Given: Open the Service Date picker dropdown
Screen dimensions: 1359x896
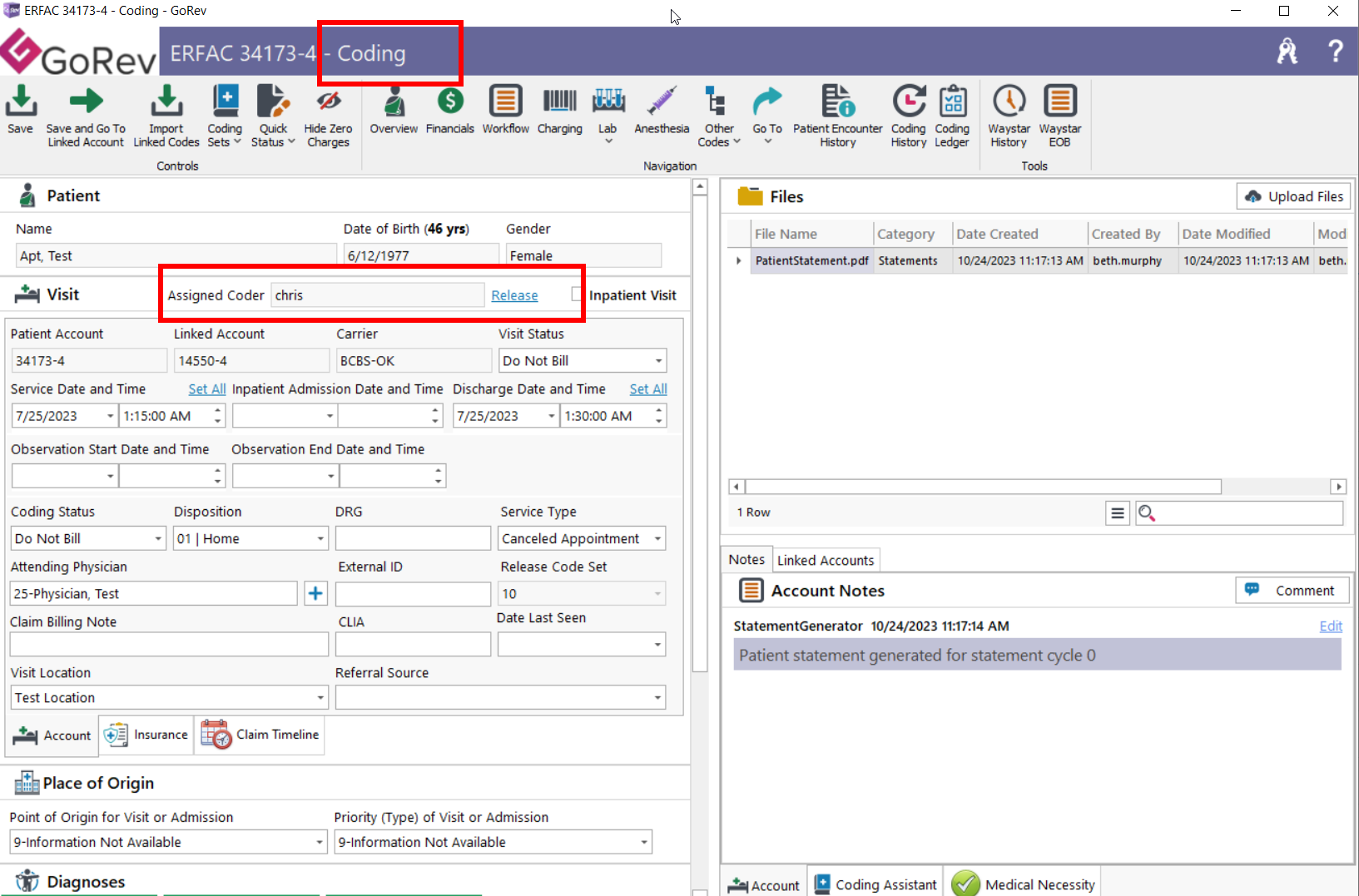Looking at the screenshot, I should click(110, 416).
